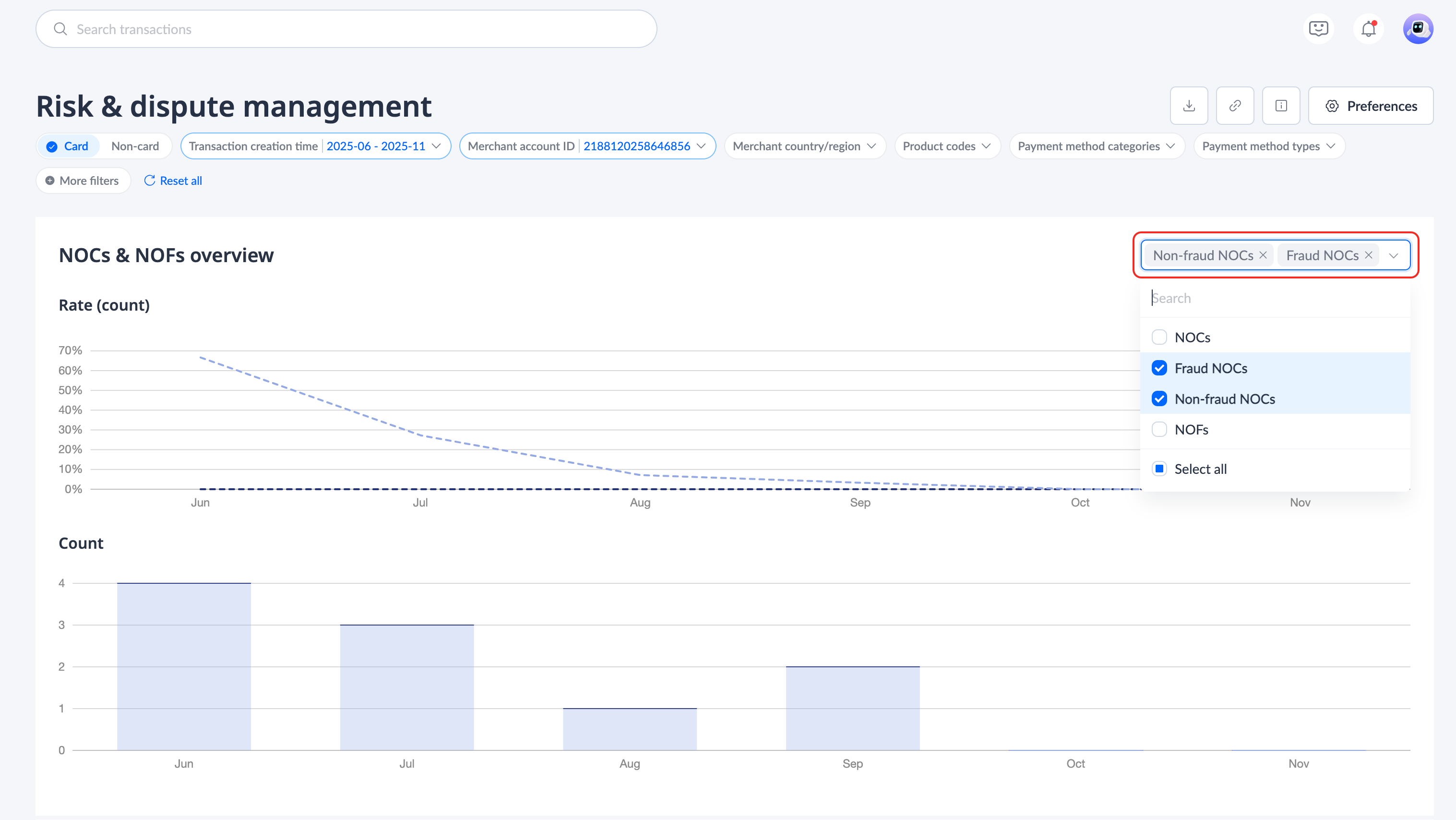Open Merchant country/region dropdown
This screenshot has width=1456, height=820.
pyautogui.click(x=804, y=146)
